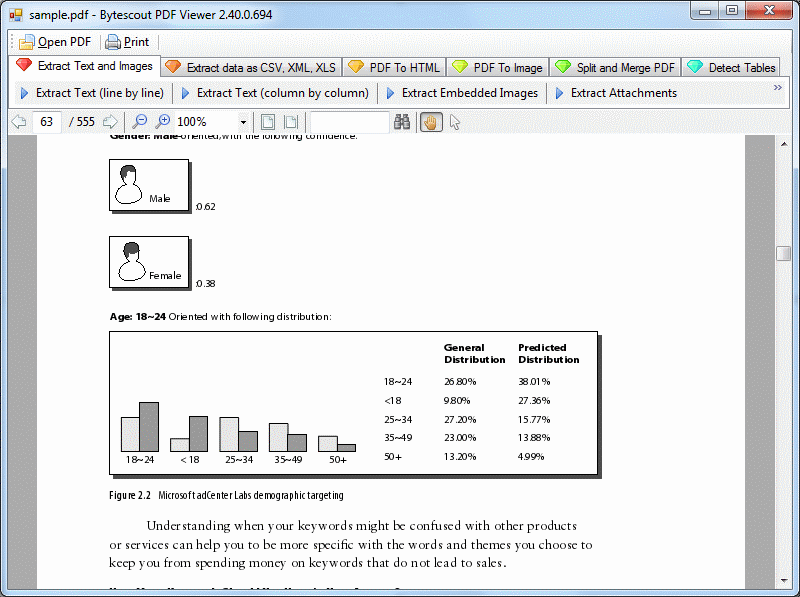Click the zoom out magnifier icon

coord(140,122)
